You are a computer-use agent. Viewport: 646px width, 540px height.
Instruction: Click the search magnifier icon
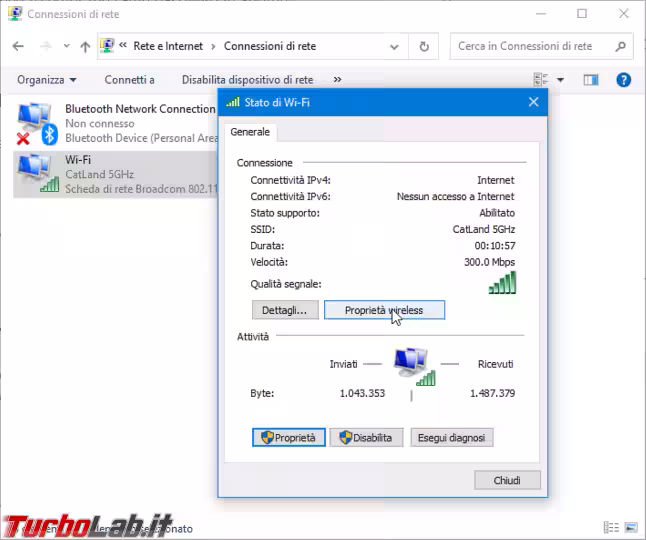(620, 47)
